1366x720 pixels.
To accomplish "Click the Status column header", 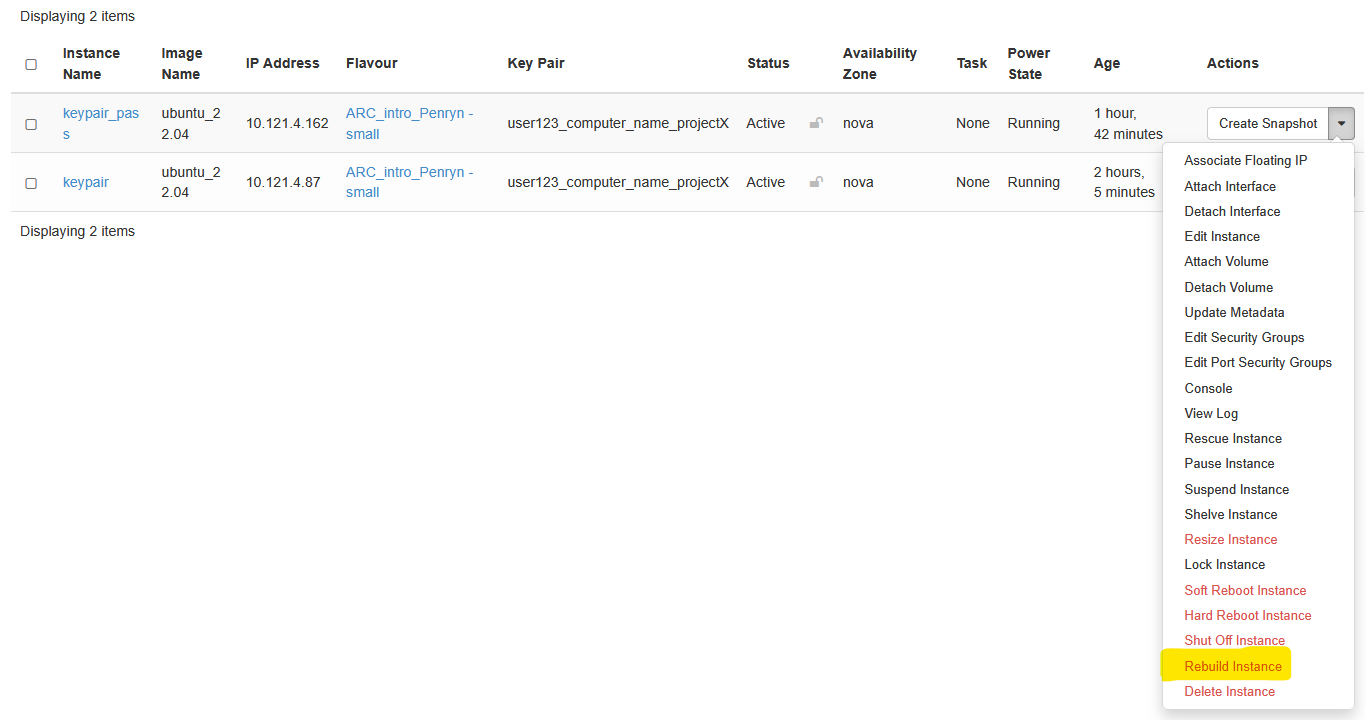I will click(768, 63).
